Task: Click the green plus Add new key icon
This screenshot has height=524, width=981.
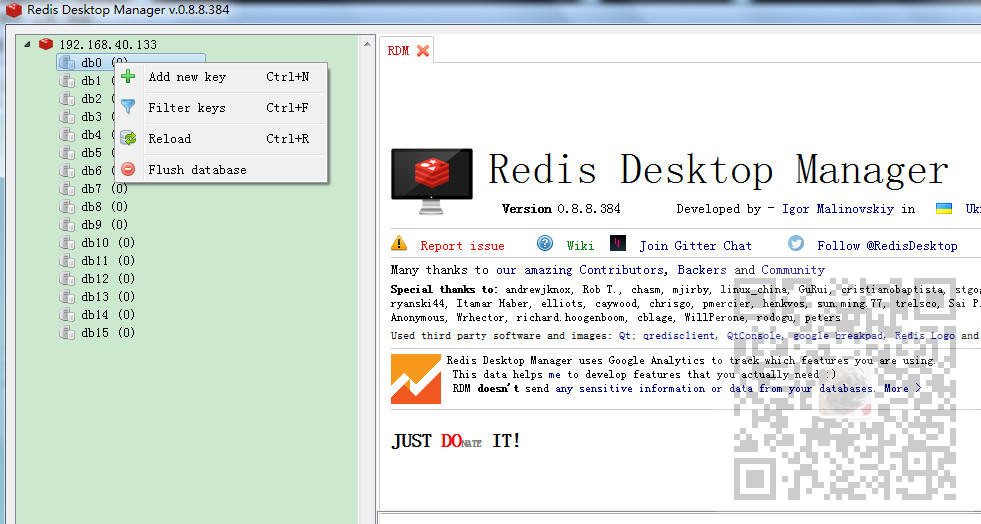Action: pos(128,76)
